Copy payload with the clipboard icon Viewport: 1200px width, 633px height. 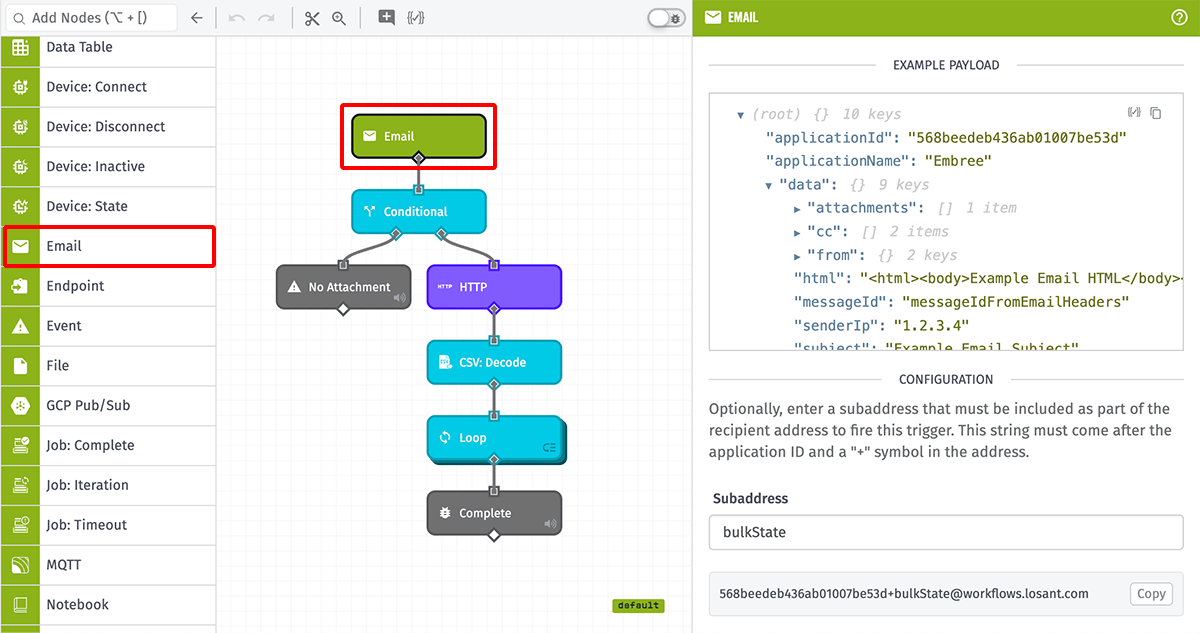[1156, 113]
